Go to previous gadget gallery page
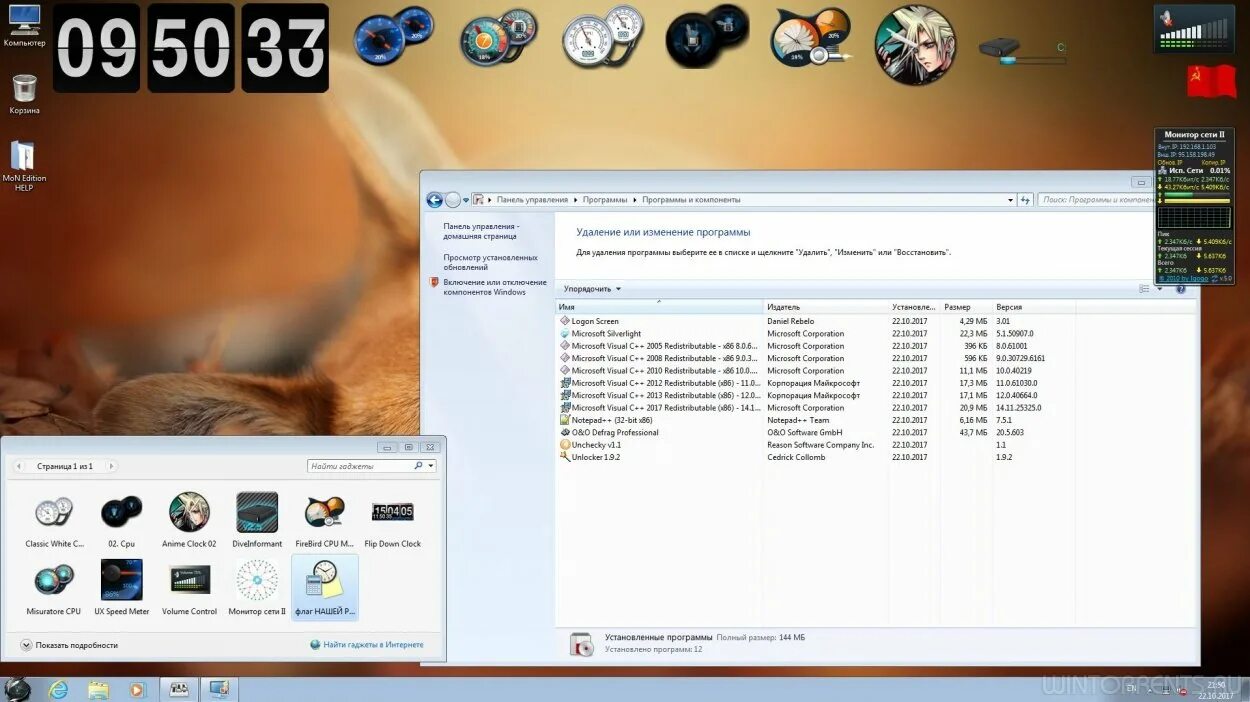Viewport: 1250px width, 702px height. coord(19,466)
